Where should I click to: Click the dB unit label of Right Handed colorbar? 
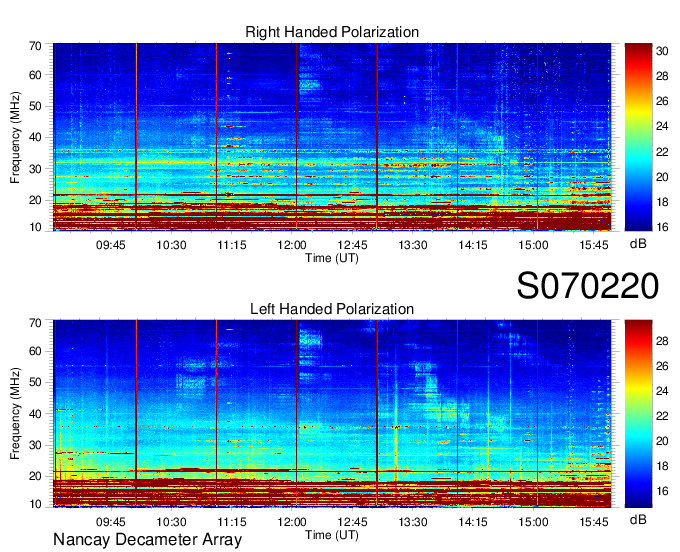point(638,244)
